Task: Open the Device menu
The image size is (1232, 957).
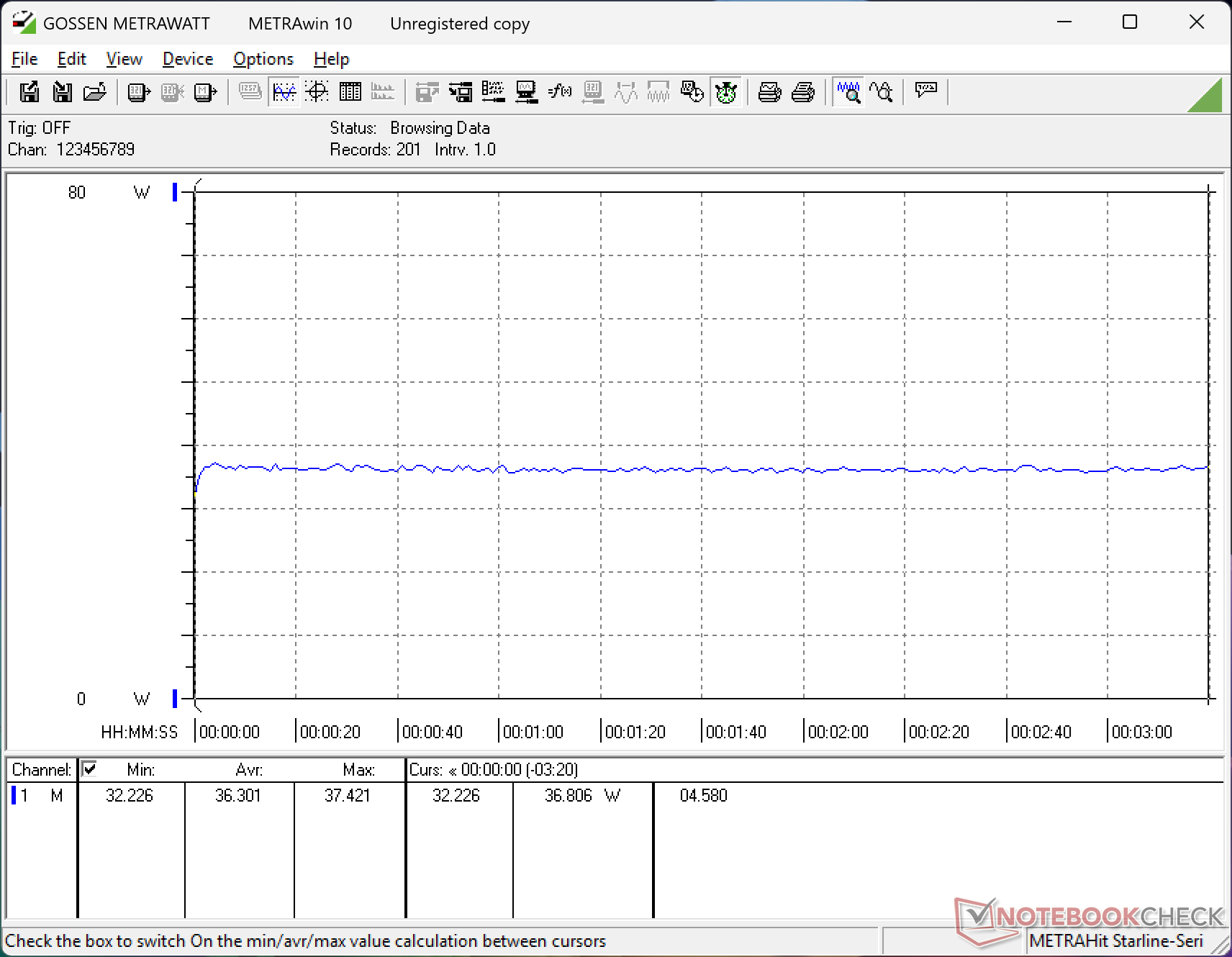Action: click(188, 59)
